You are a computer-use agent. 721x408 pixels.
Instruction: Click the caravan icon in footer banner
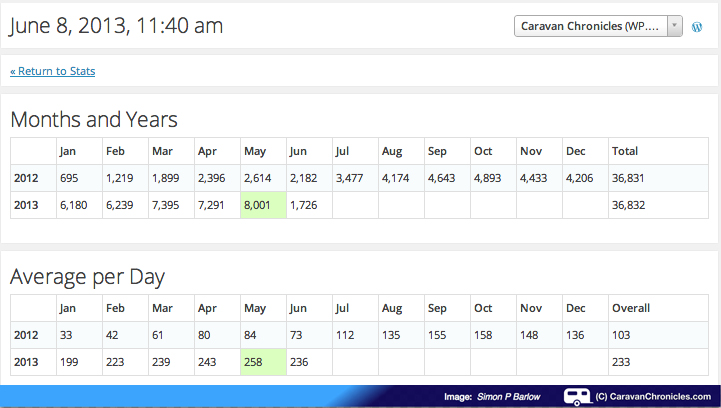click(577, 397)
